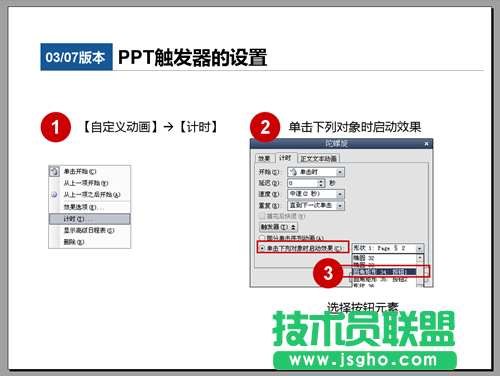Select the highlighted 计时(T)... menu entry
This screenshot has height=376, width=500.
(90, 219)
